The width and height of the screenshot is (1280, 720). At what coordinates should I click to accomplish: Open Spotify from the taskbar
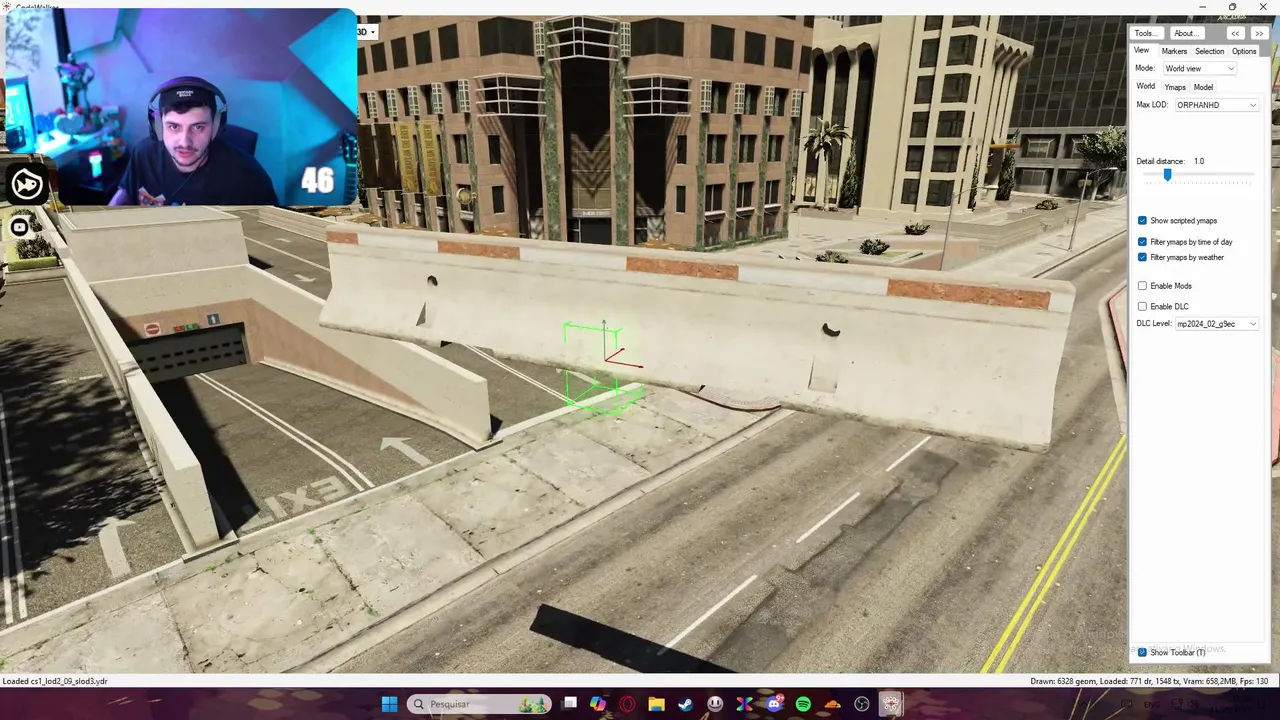803,704
